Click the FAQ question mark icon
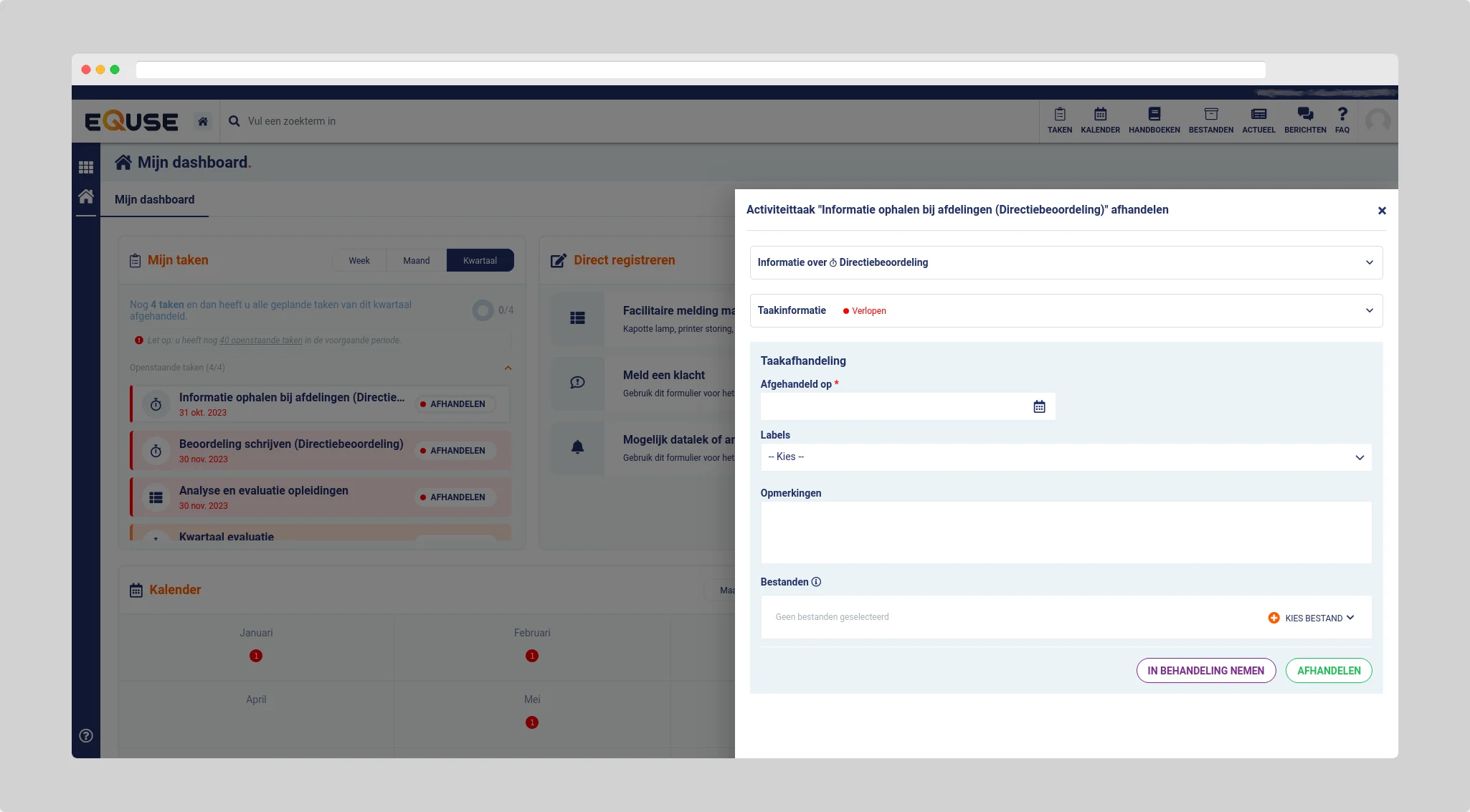This screenshot has height=812, width=1470. [1342, 120]
